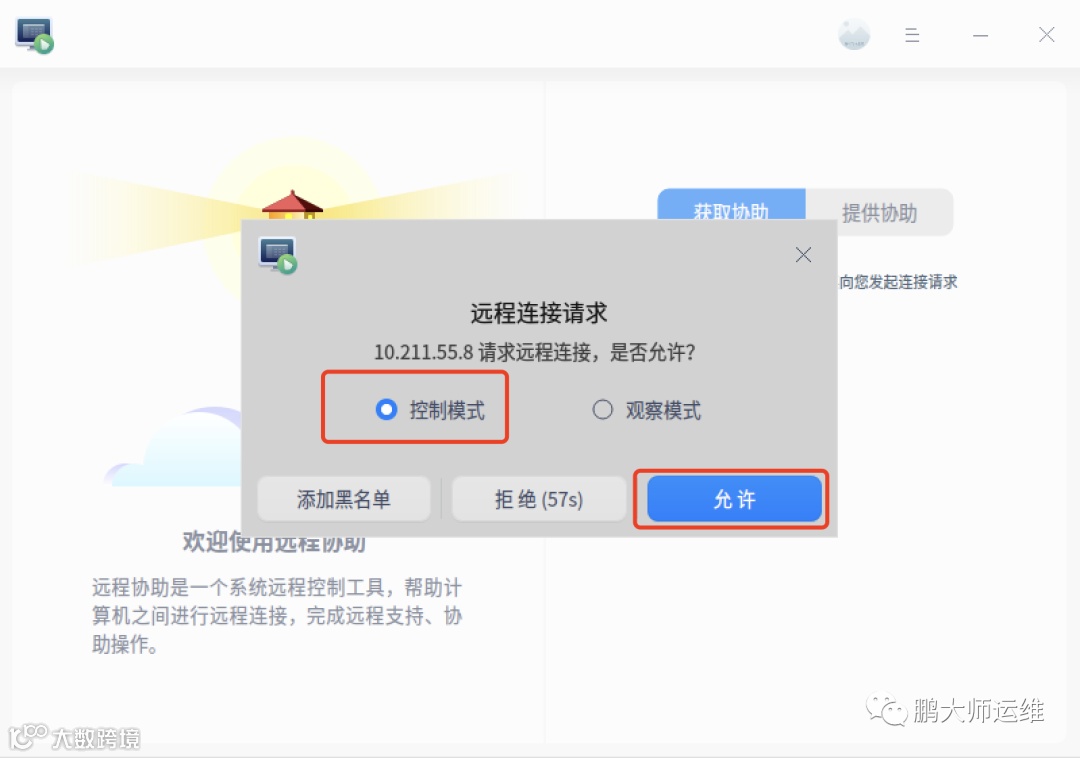1080x758 pixels.
Task: Click the 欢迎使用远程协助 heading
Action: (274, 544)
